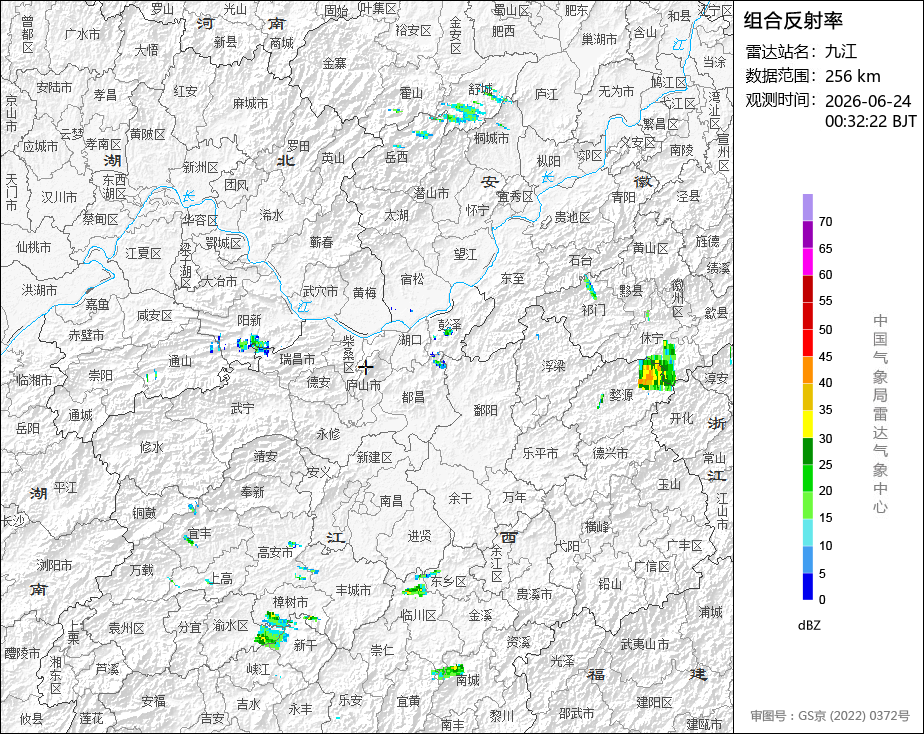The image size is (924, 734).
Task: Click the dBZ unit label under legend
Action: (x=808, y=626)
